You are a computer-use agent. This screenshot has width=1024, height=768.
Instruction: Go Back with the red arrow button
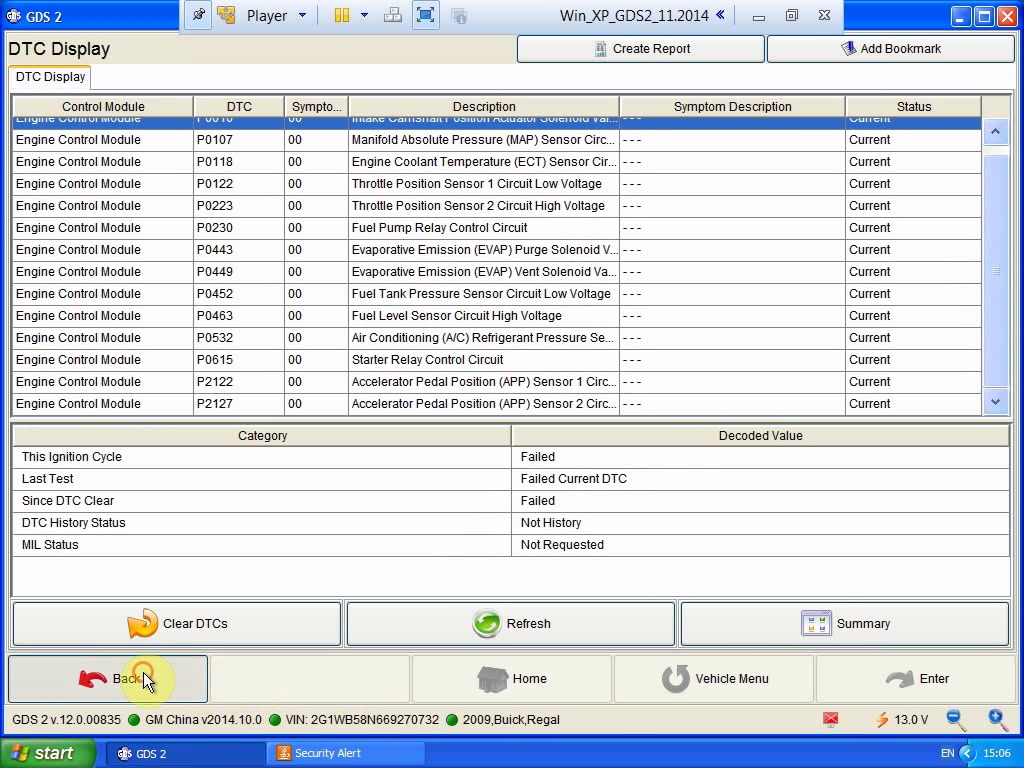(108, 679)
